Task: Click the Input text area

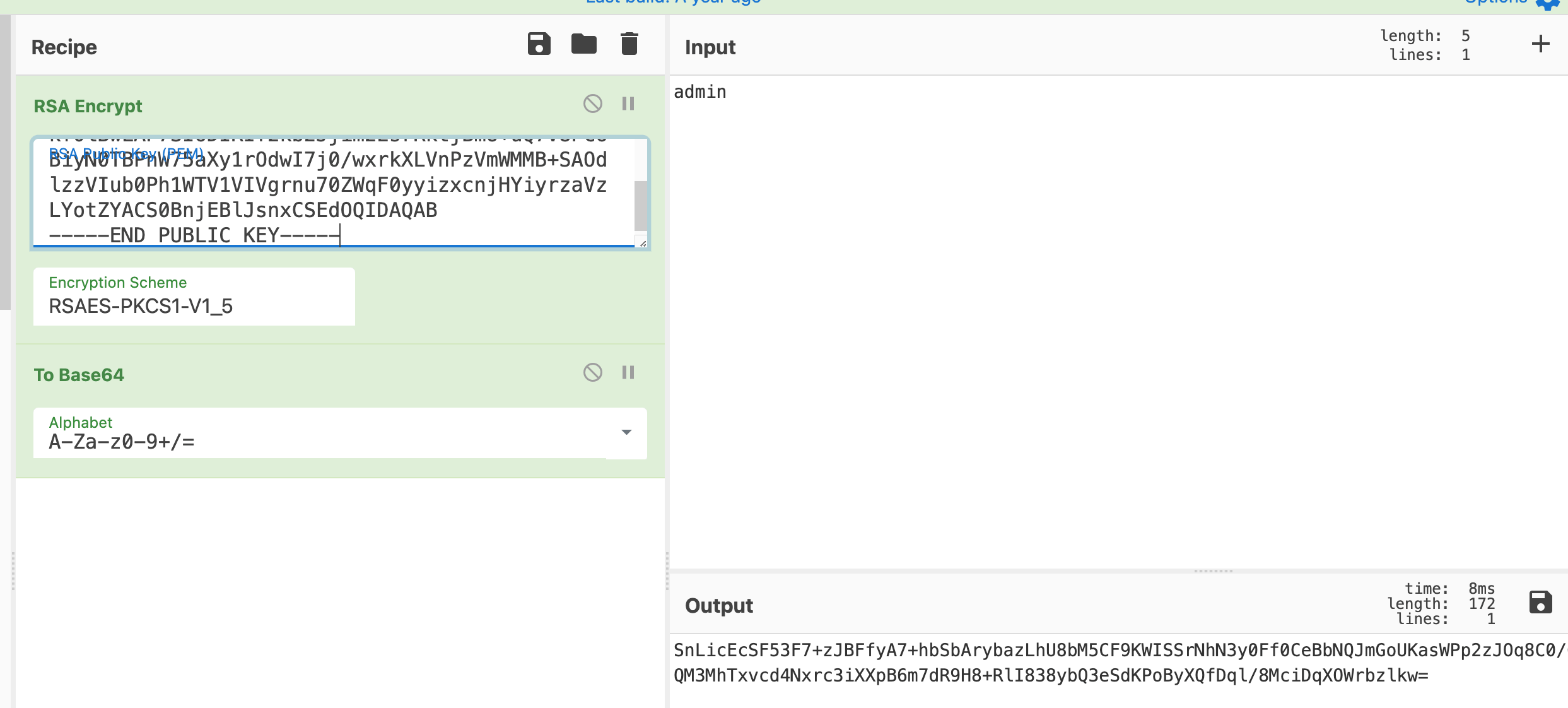Action: 1116,316
